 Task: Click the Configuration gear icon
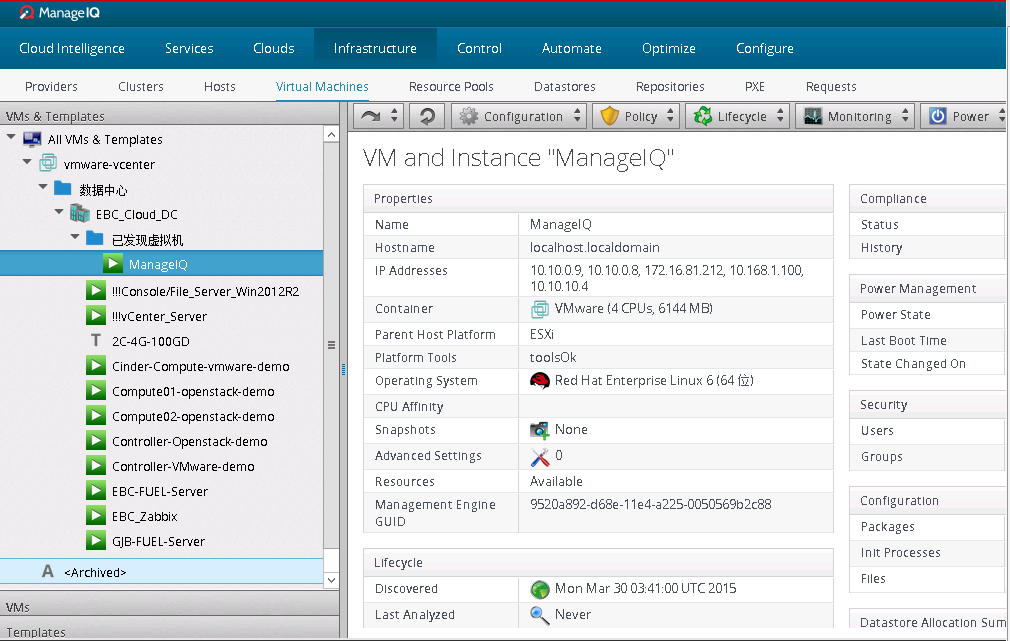[x=468, y=116]
